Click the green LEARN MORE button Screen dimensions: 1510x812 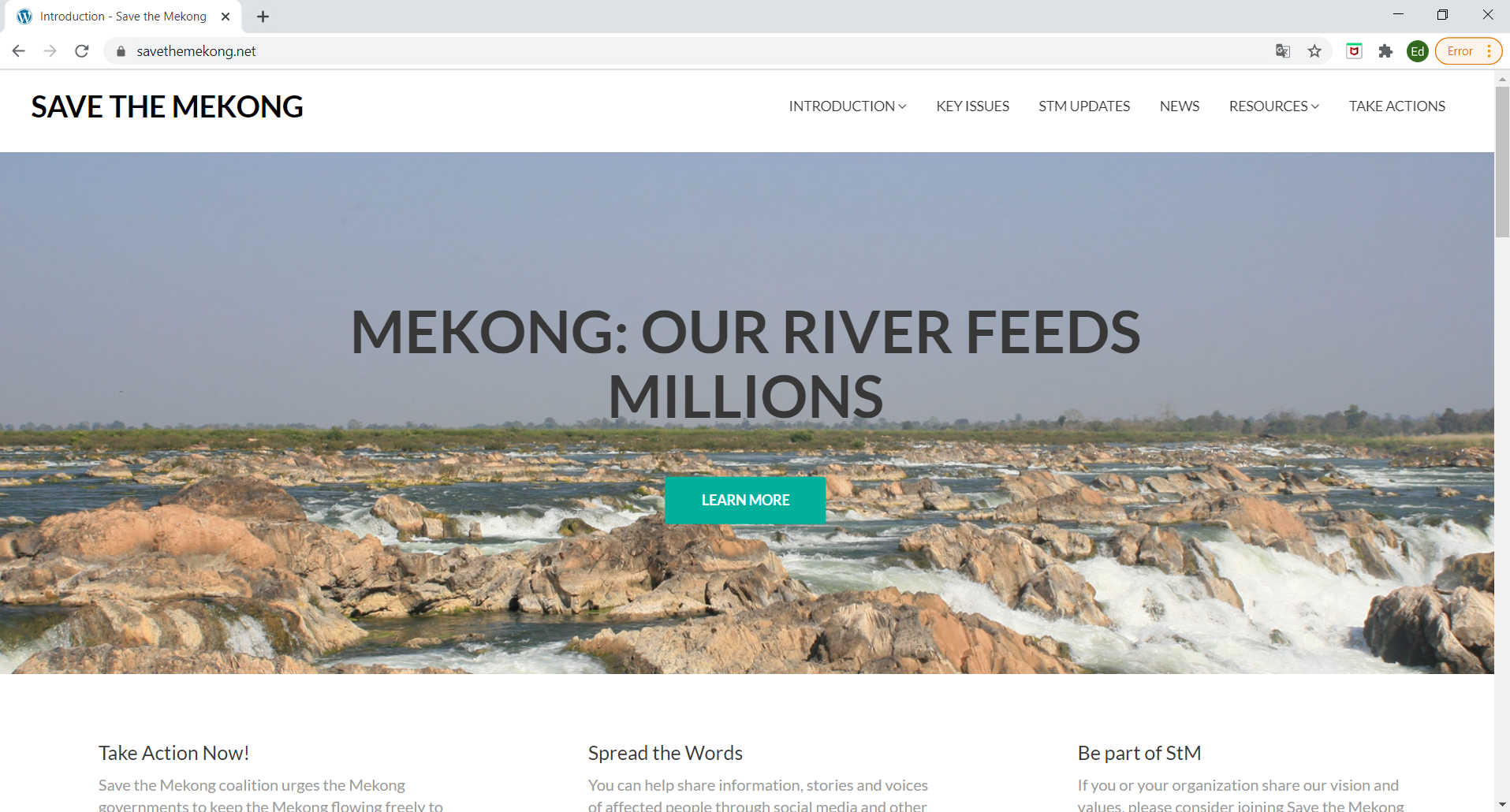click(x=745, y=501)
